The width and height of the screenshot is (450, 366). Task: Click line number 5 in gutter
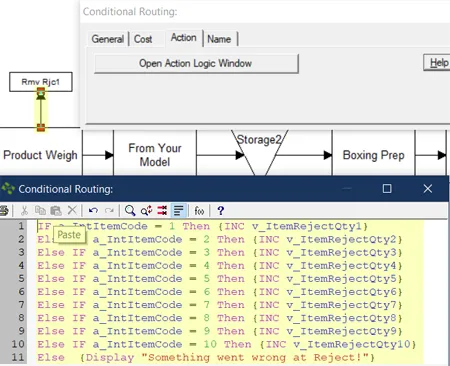(x=21, y=279)
